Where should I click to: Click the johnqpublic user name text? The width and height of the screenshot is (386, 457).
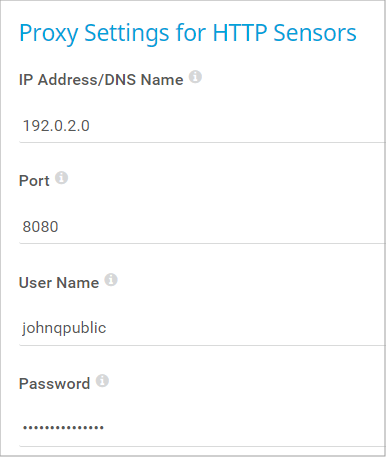click(64, 328)
